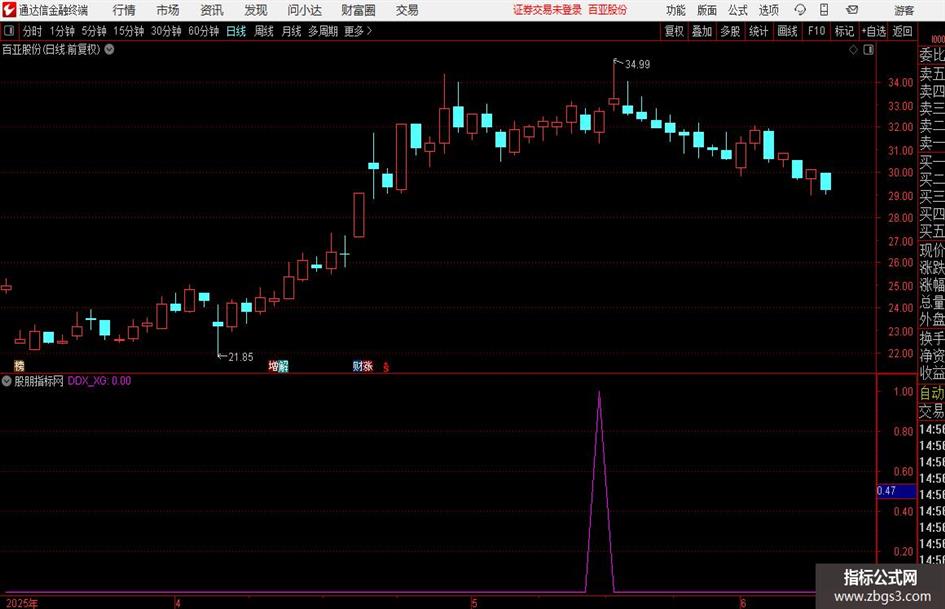Click the 34.99 high price label

click(x=638, y=65)
